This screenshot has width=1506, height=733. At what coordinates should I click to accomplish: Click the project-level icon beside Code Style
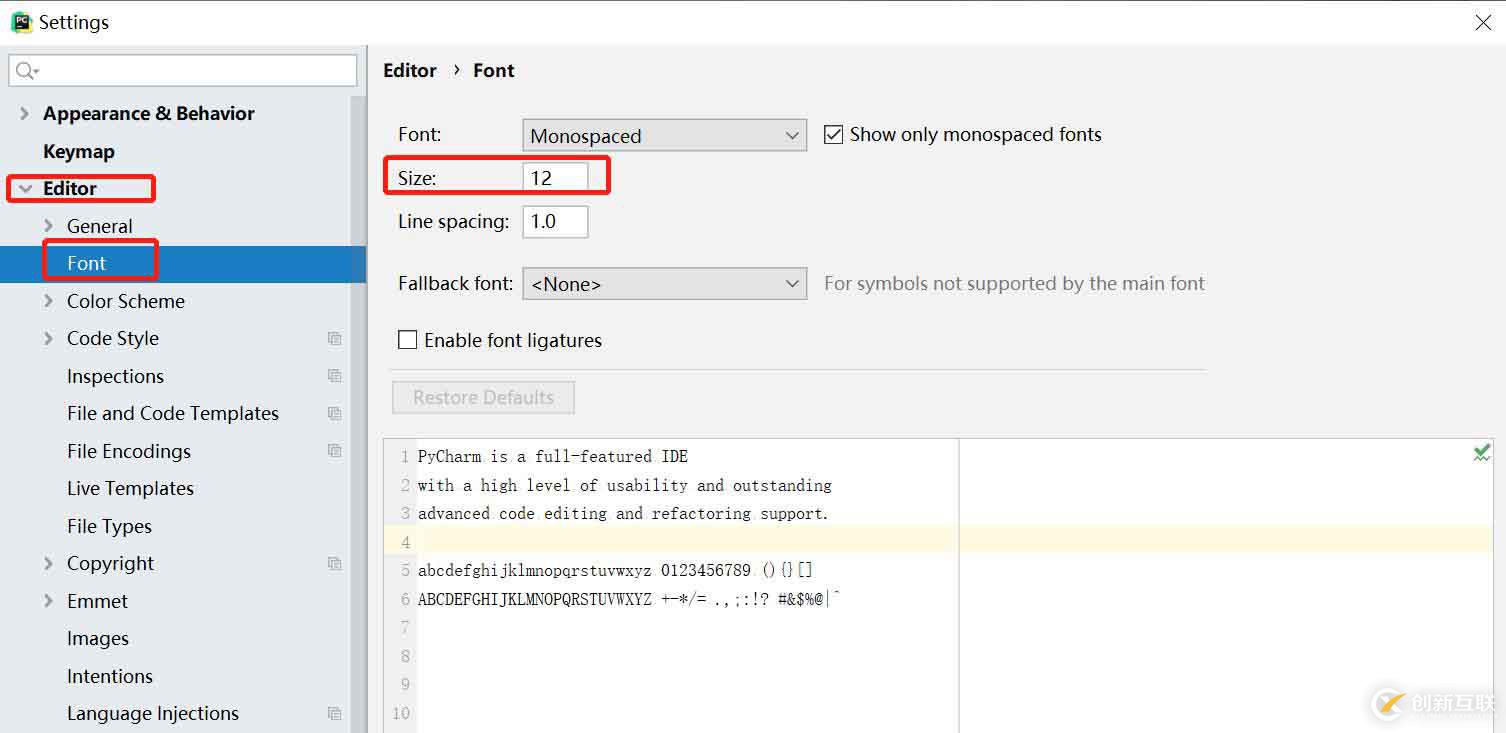click(x=335, y=339)
